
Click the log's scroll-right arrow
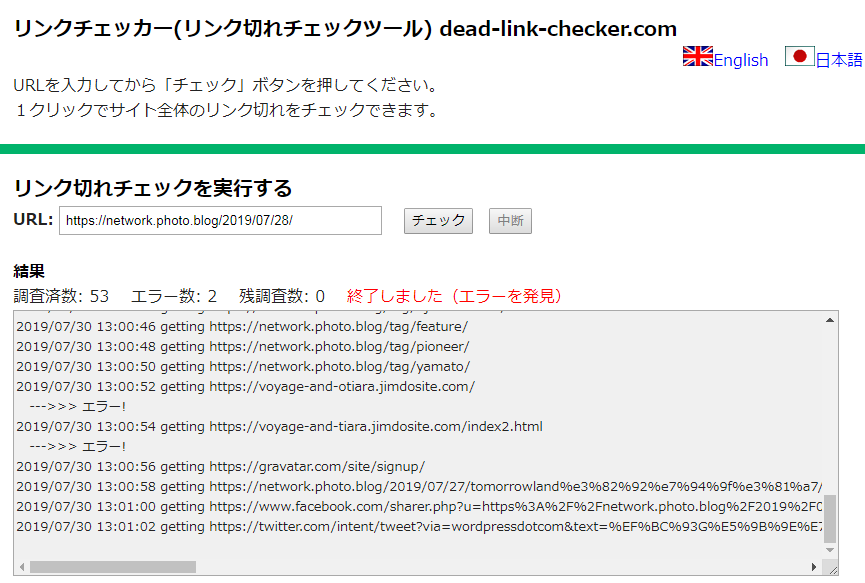(813, 567)
